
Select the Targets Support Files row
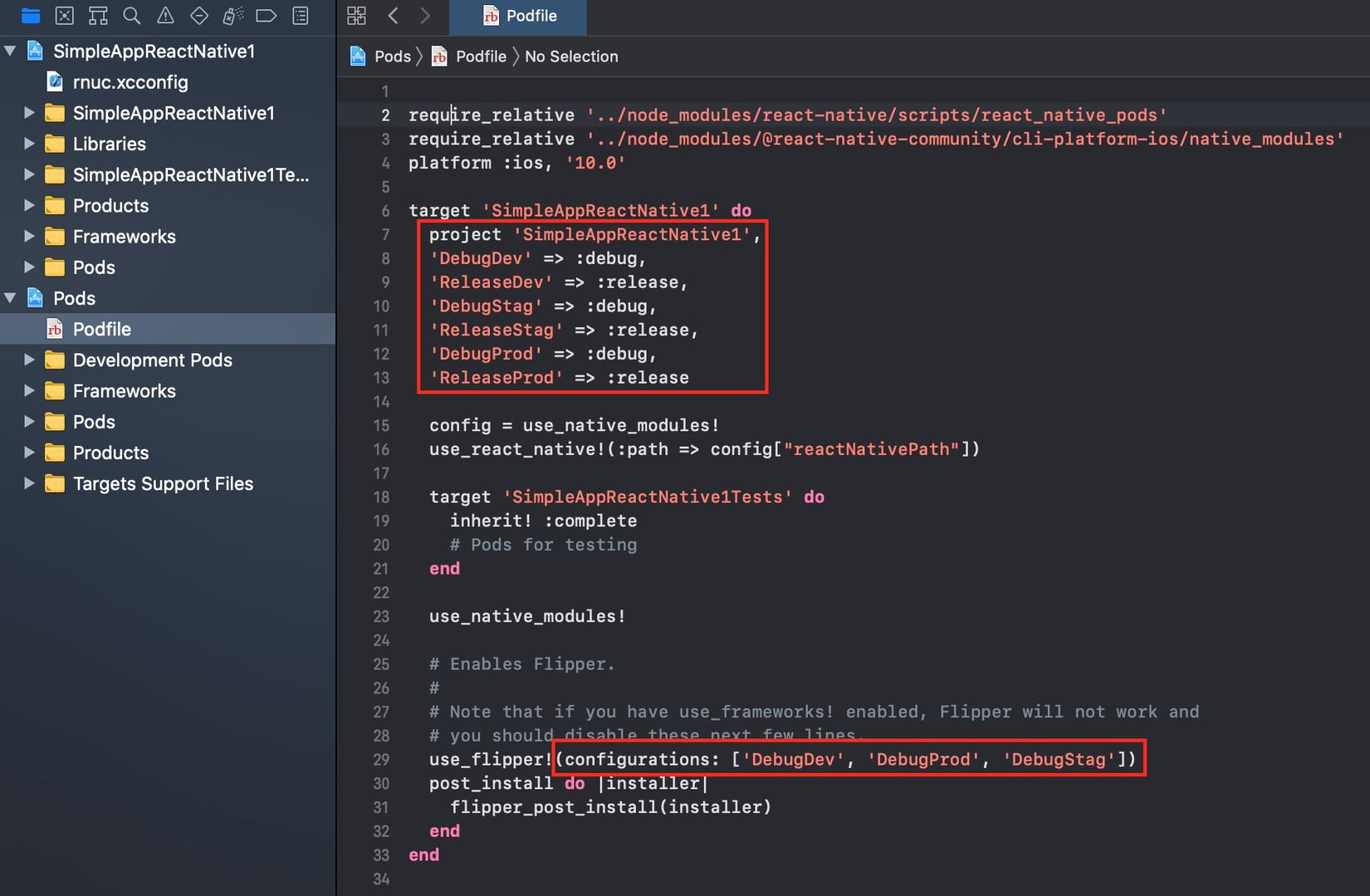point(168,483)
